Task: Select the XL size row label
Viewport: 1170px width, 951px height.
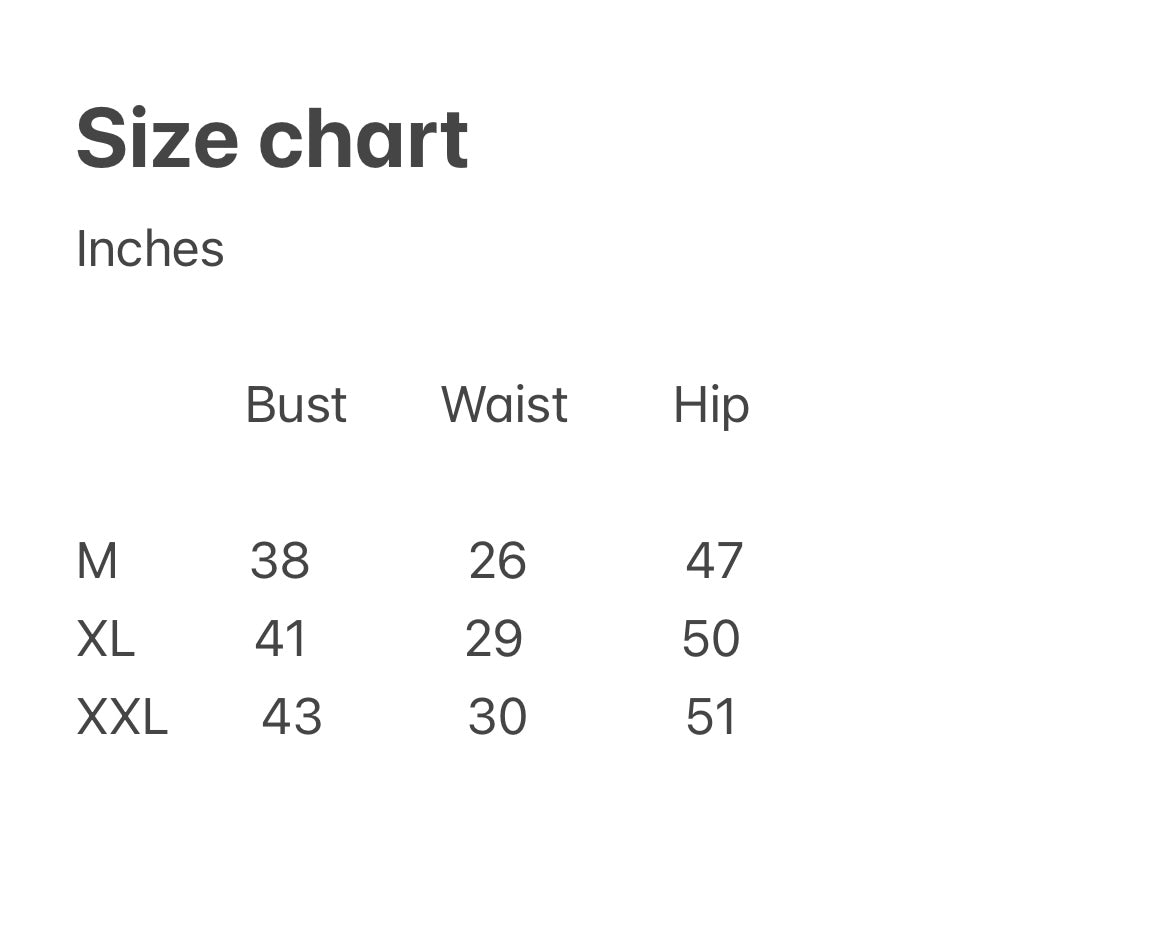Action: (105, 639)
